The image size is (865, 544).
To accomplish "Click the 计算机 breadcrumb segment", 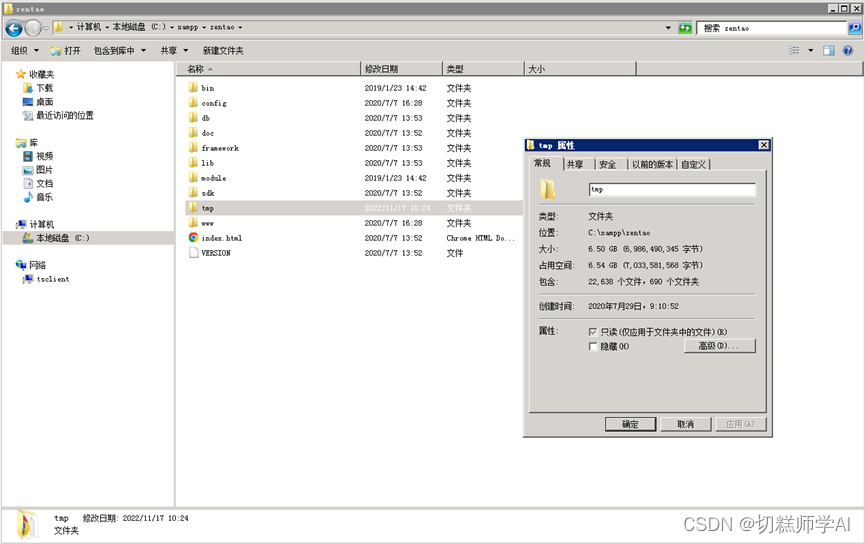I will [x=89, y=27].
